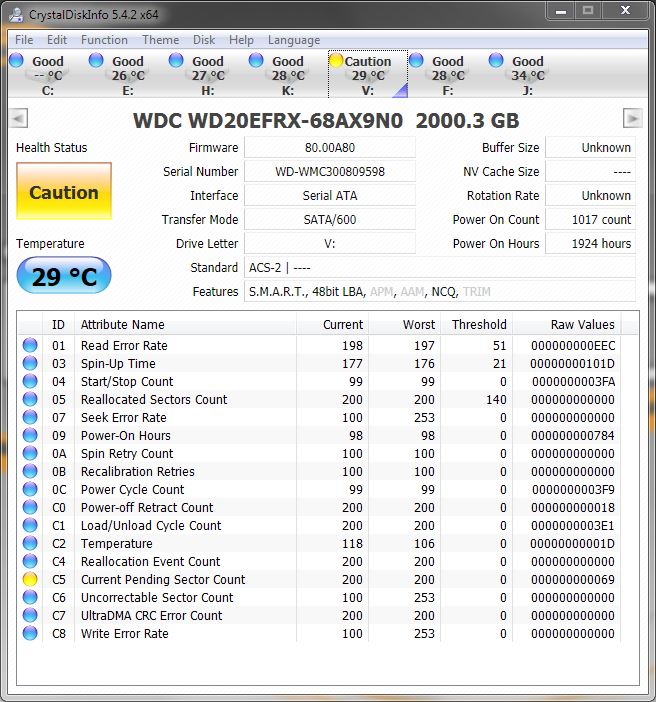The image size is (656, 702).
Task: Click the 29 °C temperature indicator
Action: pos(64,275)
